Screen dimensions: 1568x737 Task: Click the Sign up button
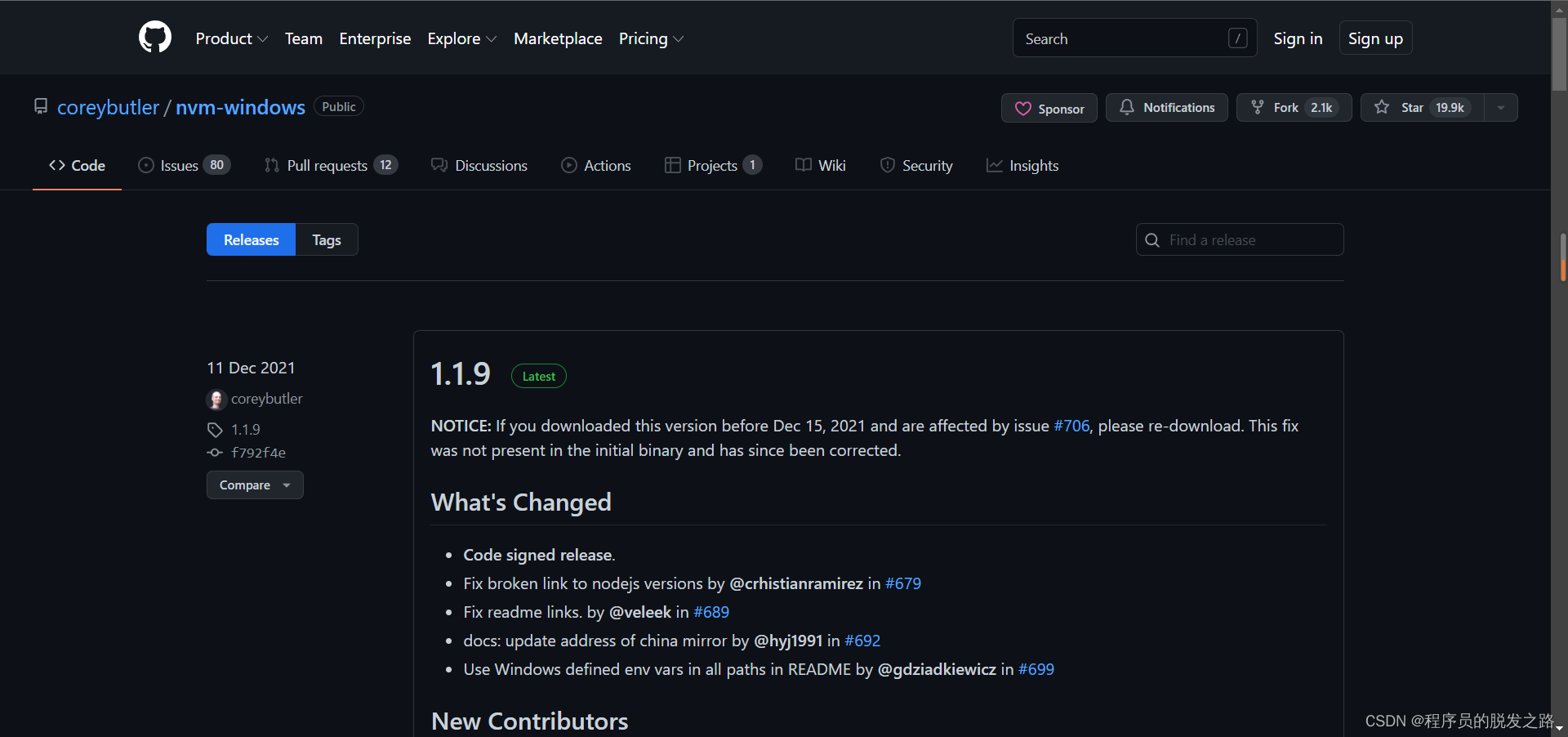point(1375,38)
